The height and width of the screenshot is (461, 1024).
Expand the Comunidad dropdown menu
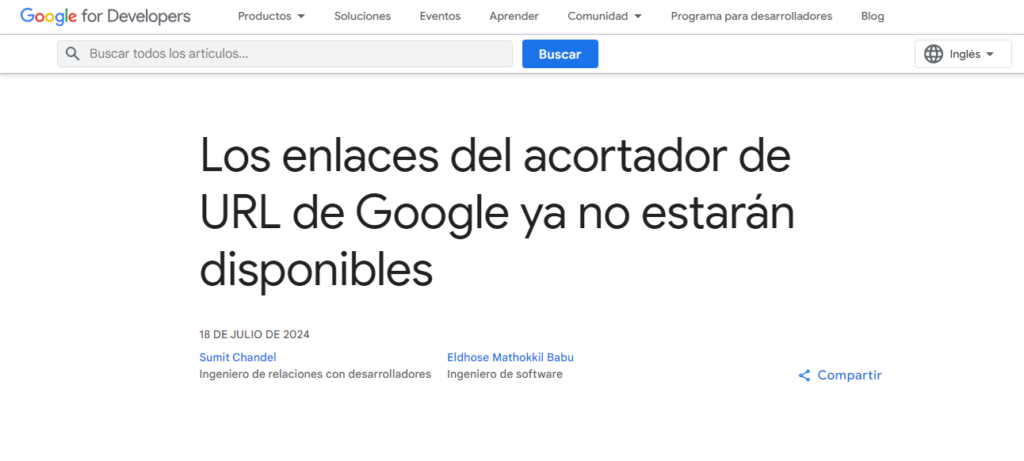click(x=605, y=16)
